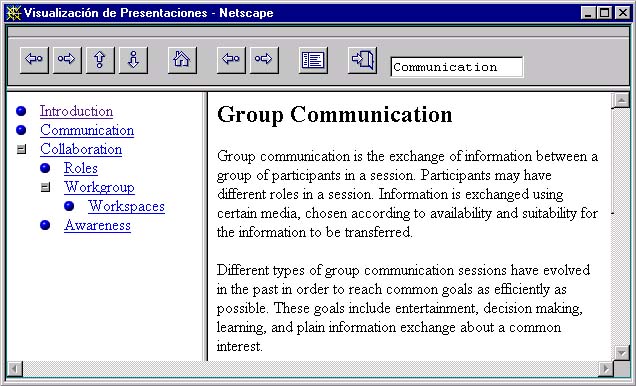Click the Group Communication heading

click(x=335, y=114)
